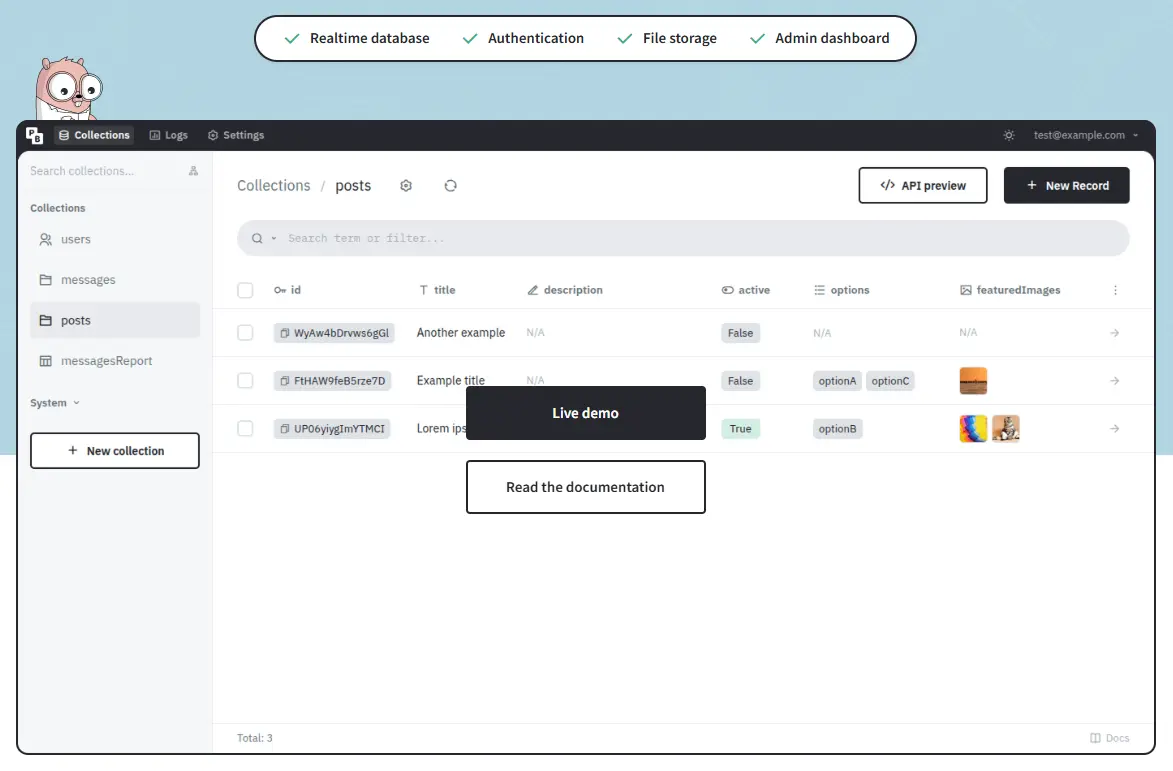Select the users collection
Screen dimensions: 1173x771
pyautogui.click(x=114, y=239)
